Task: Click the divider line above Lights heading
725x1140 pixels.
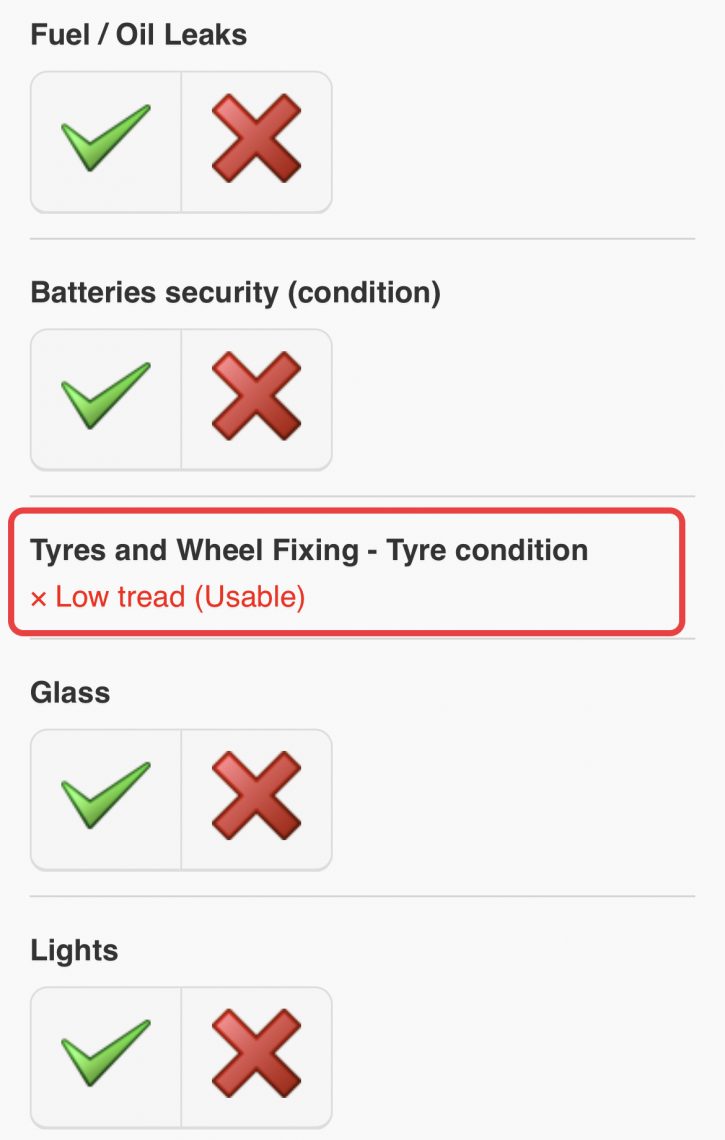Action: [x=362, y=896]
